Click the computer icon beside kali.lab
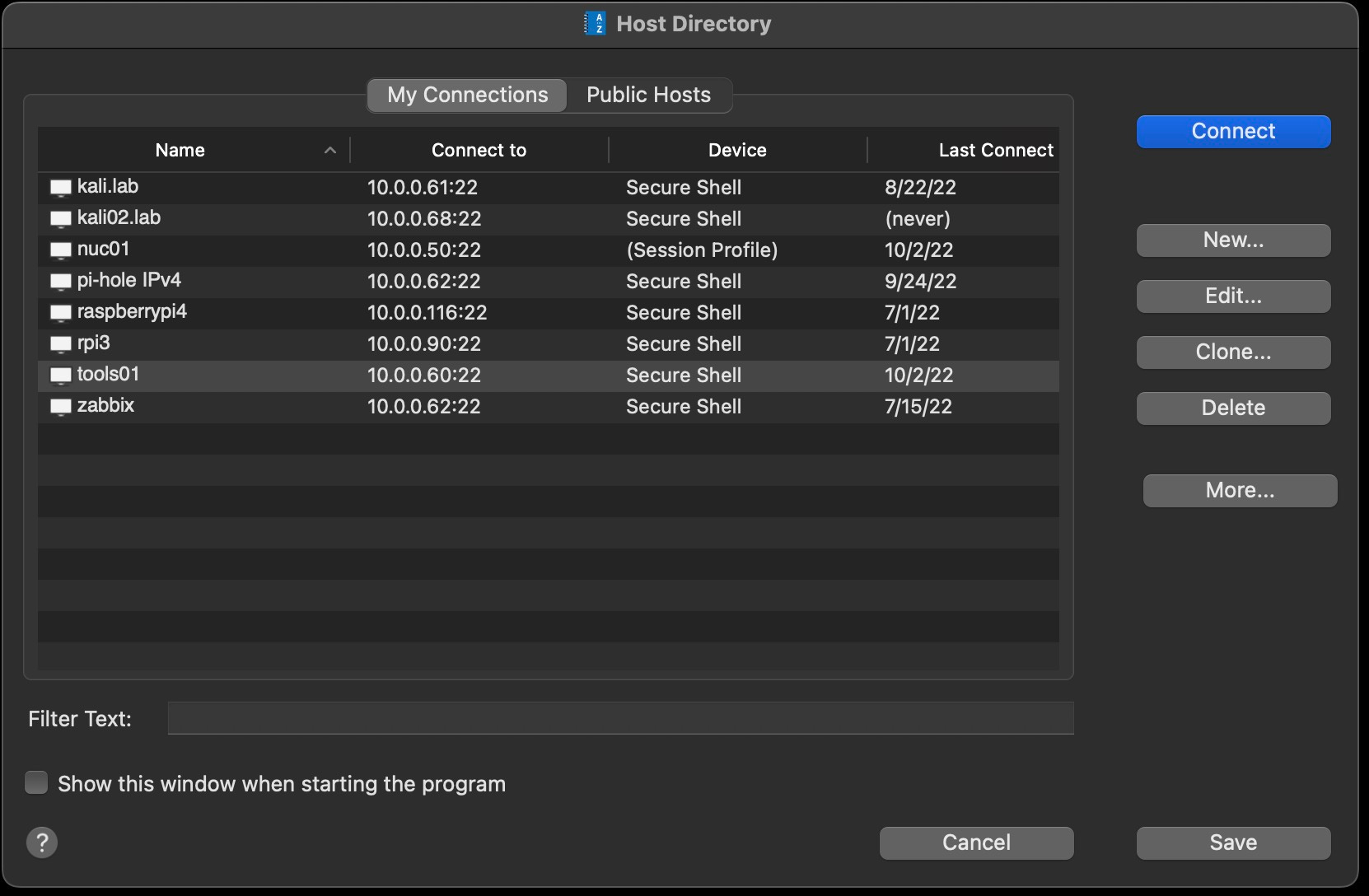Screen dimensions: 1369x896 point(60,187)
